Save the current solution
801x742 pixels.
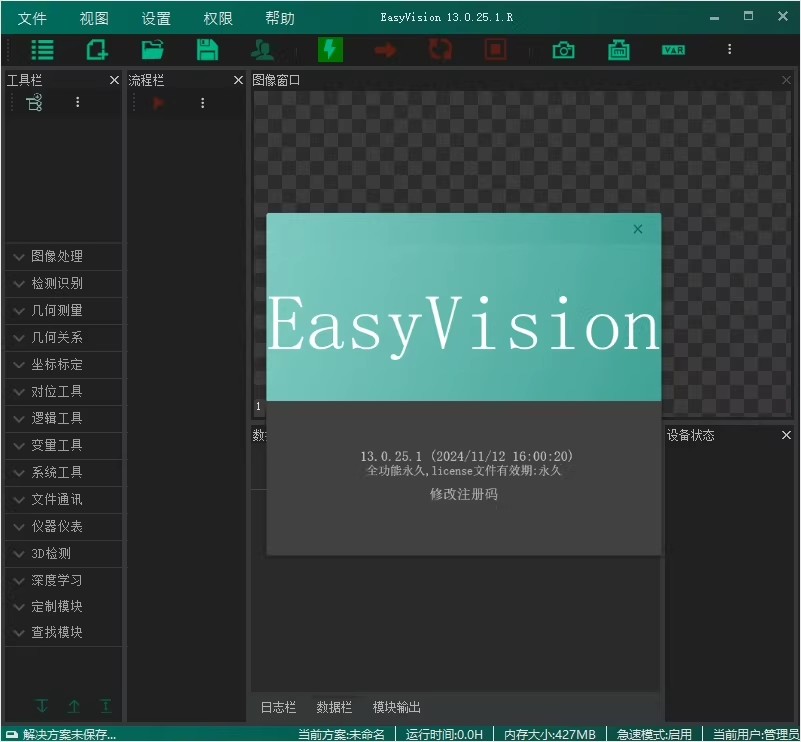(207, 50)
